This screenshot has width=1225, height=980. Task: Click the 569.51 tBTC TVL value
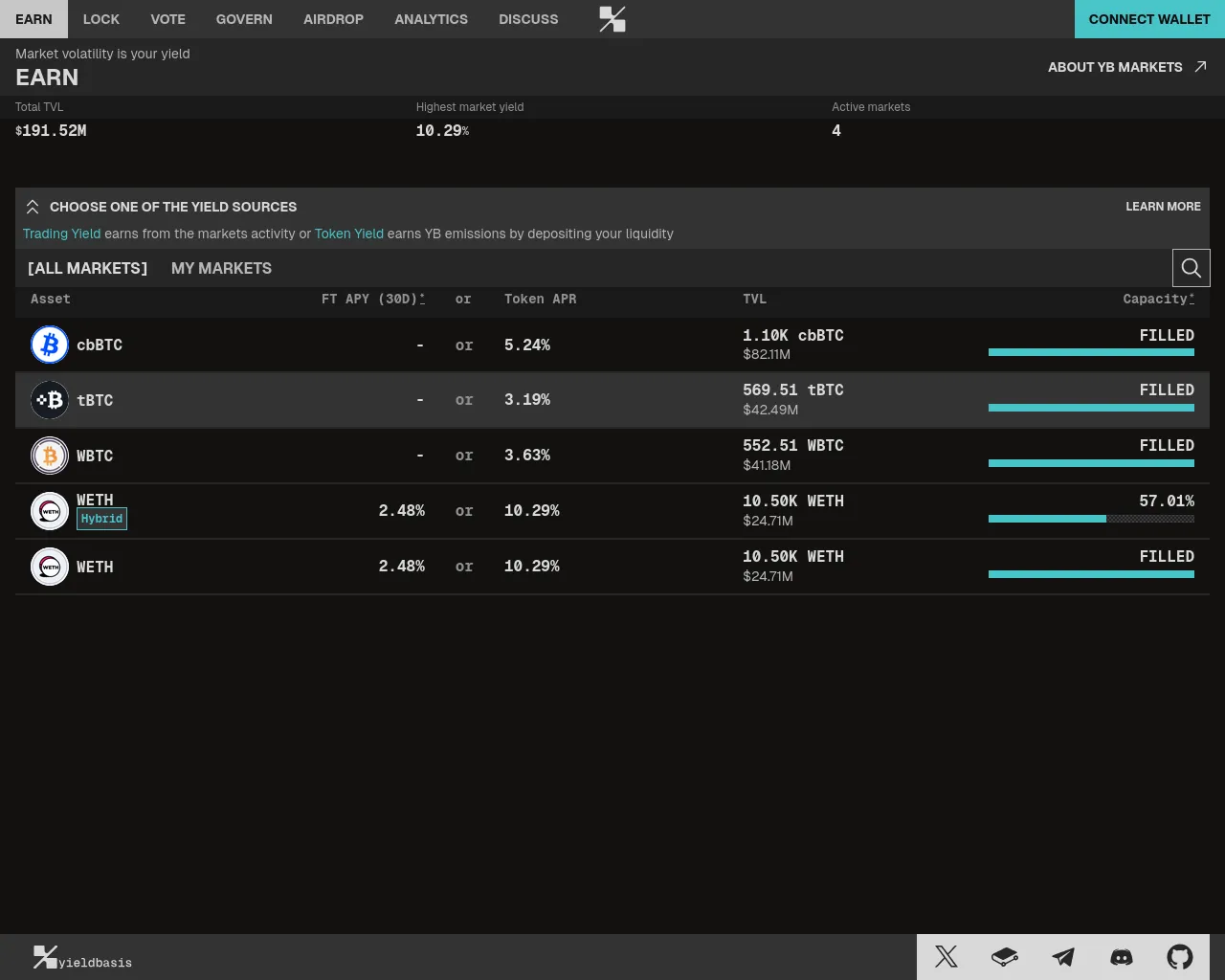pos(793,390)
